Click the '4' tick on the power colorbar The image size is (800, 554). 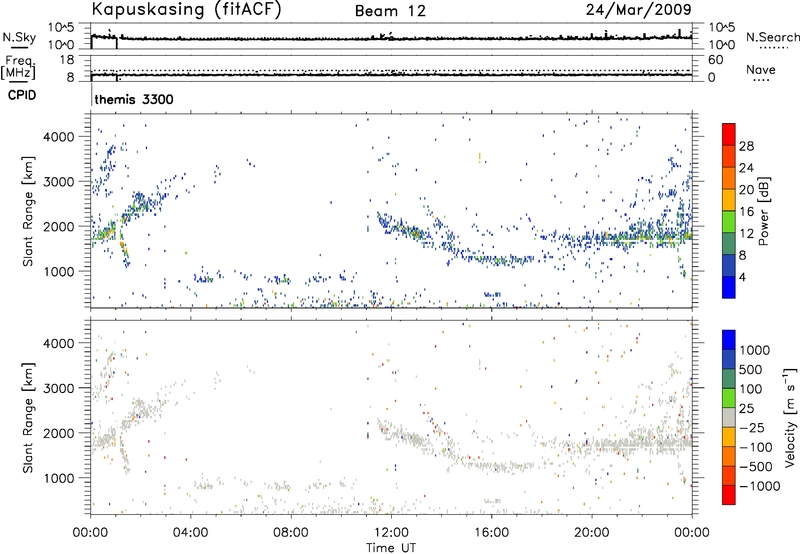coord(742,277)
